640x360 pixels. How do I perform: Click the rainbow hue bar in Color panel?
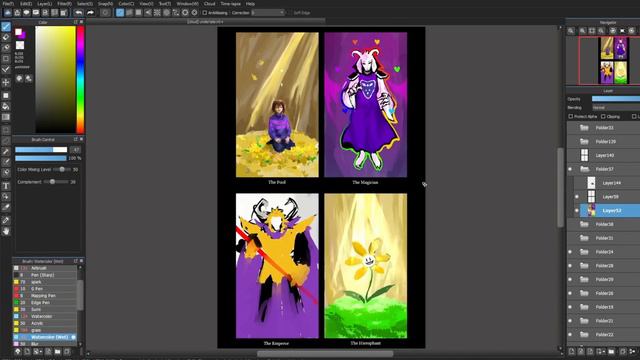[80, 80]
